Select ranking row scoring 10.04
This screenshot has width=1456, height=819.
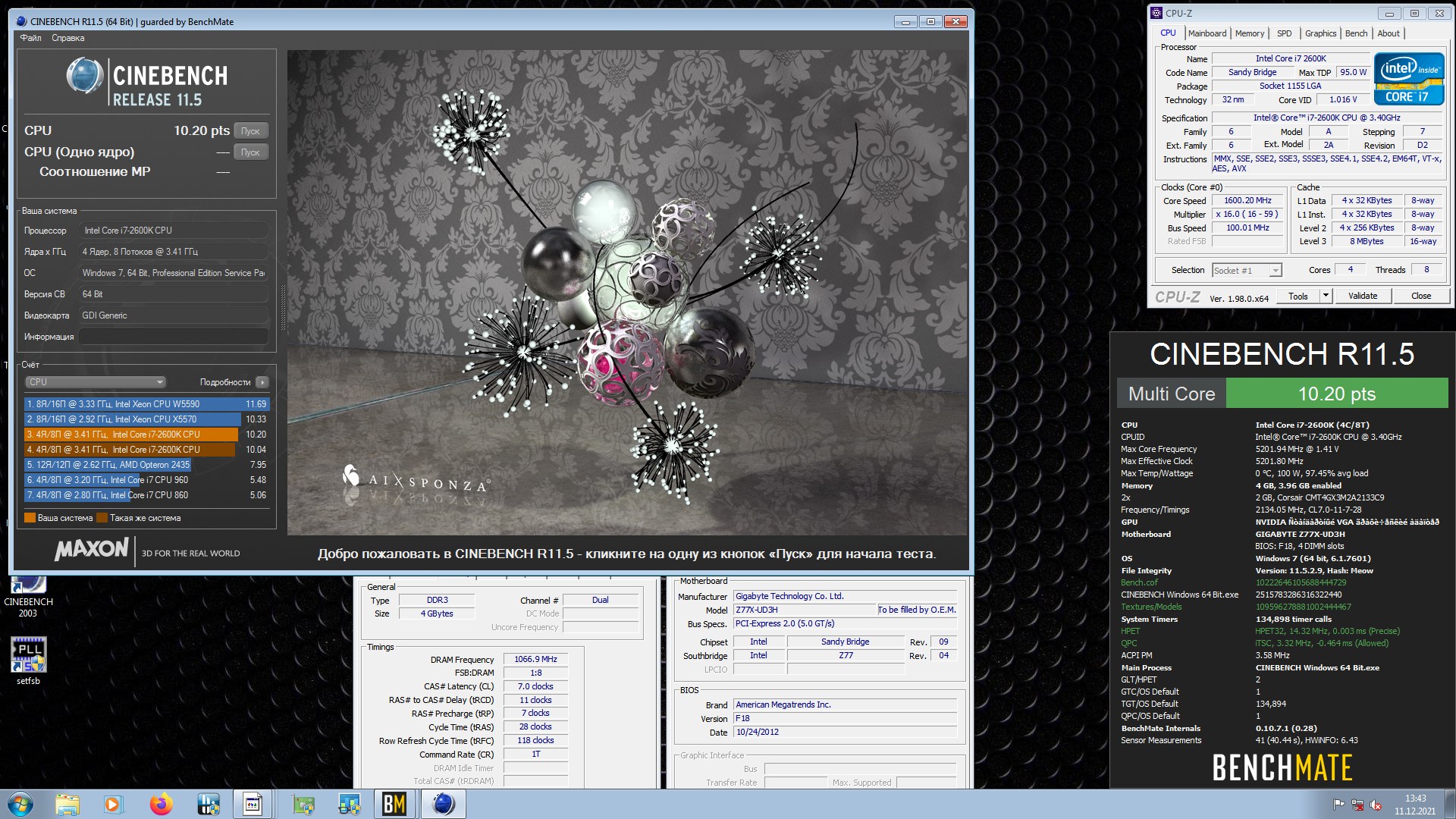click(x=146, y=450)
